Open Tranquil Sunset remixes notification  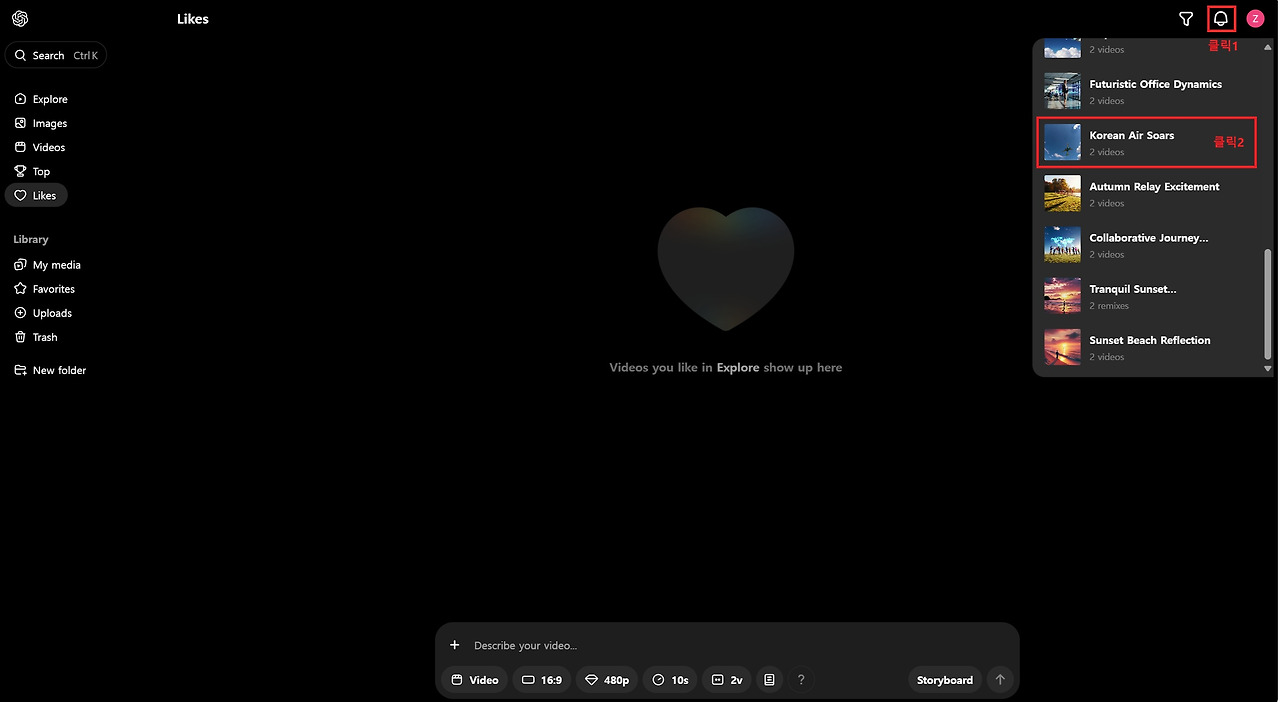1148,296
